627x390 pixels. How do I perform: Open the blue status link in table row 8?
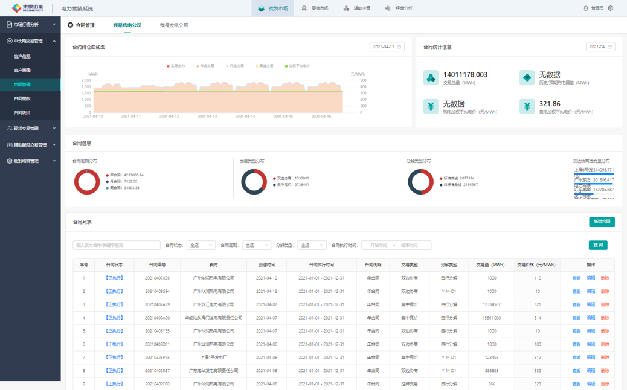point(114,370)
